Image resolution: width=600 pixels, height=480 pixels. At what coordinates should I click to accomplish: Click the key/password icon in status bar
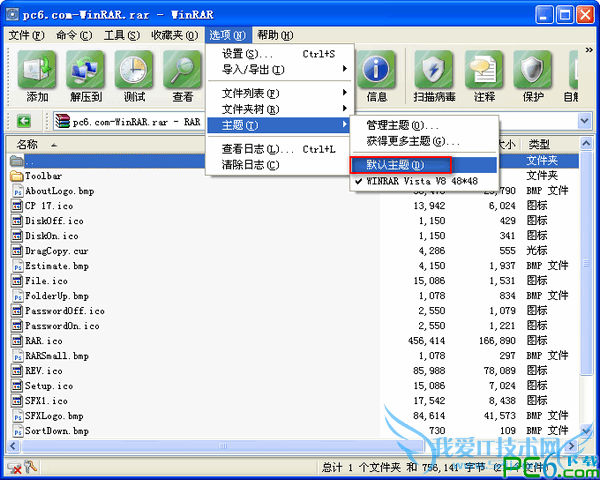point(30,466)
